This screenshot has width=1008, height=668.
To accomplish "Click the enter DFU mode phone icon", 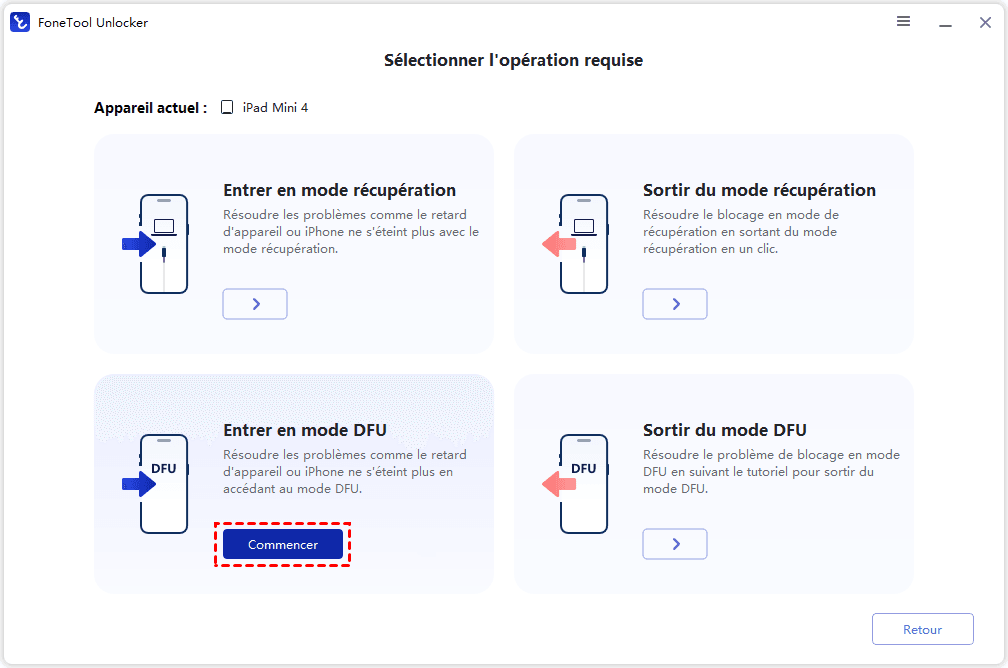I will pos(163,483).
